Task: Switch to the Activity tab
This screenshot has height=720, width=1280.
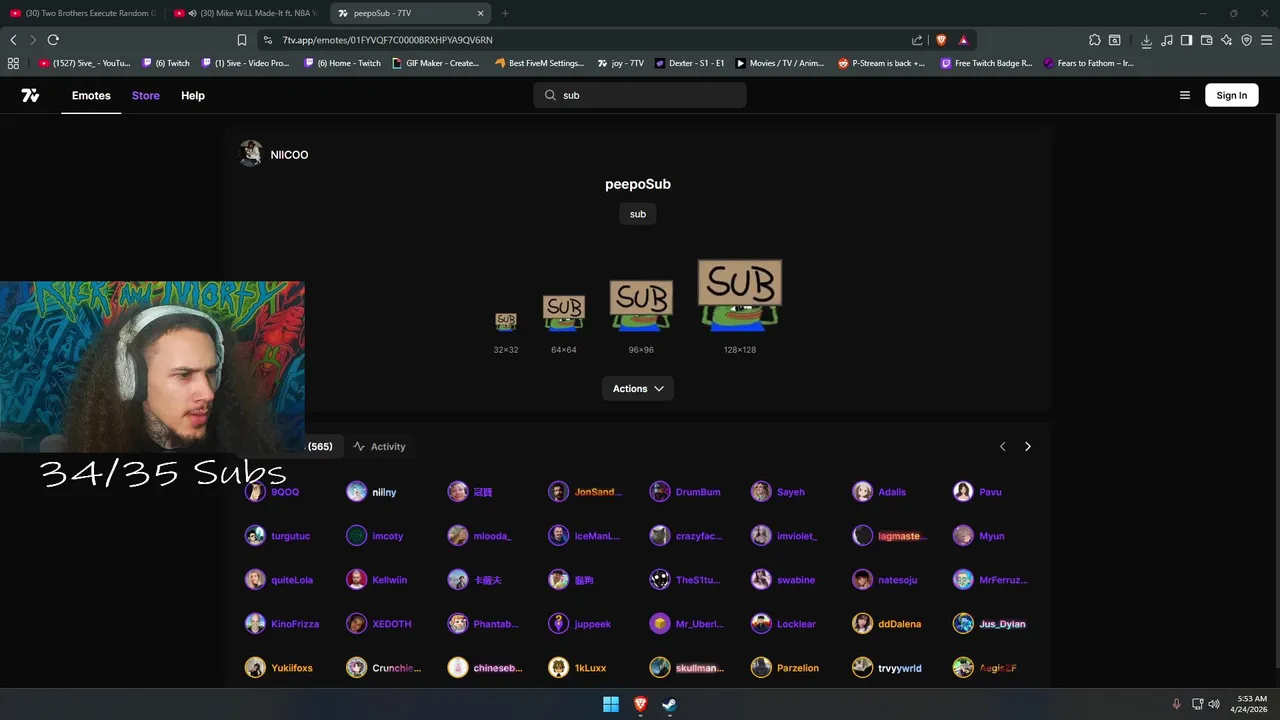Action: coord(379,447)
